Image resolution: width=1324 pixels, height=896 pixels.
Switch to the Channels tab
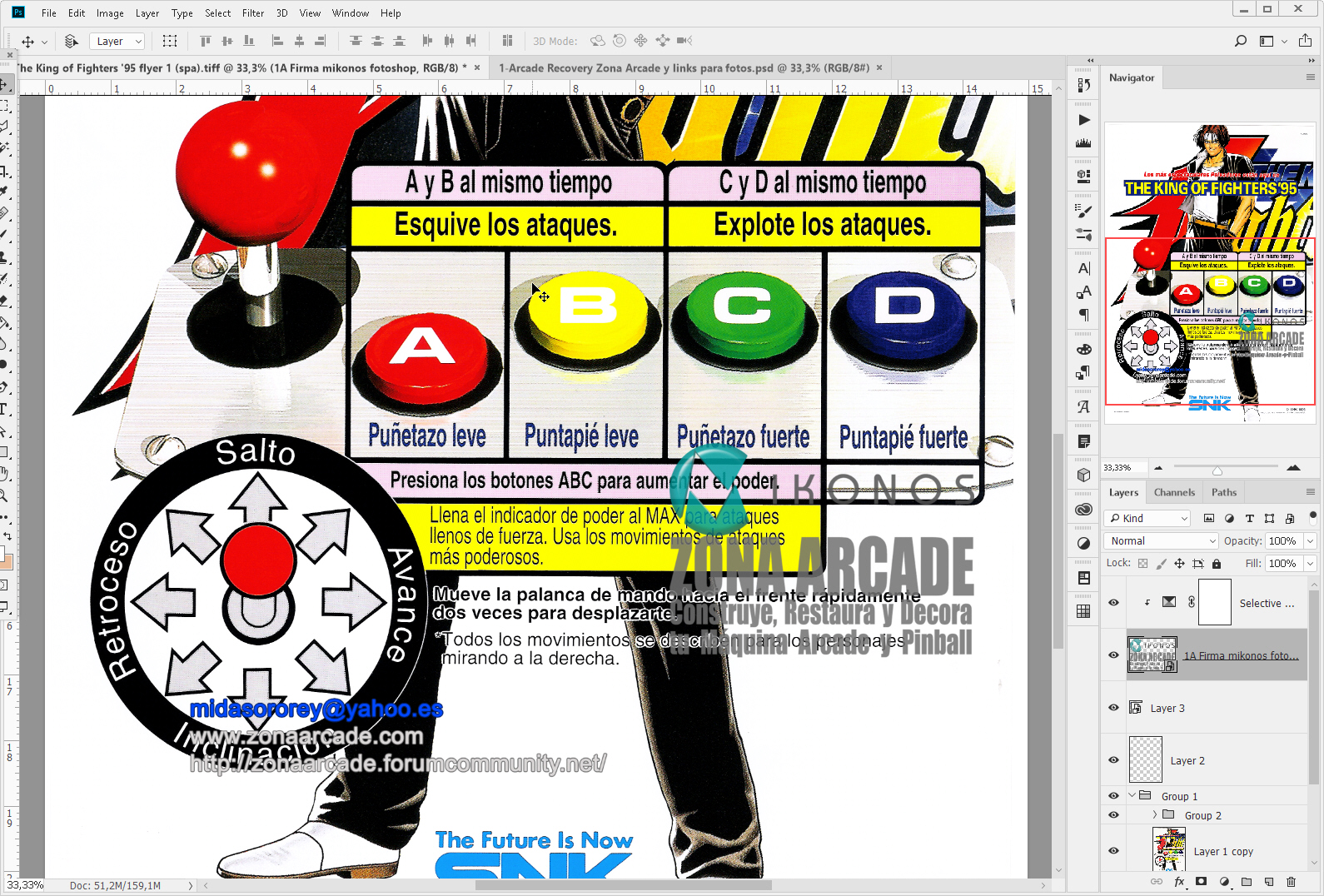coord(1174,492)
